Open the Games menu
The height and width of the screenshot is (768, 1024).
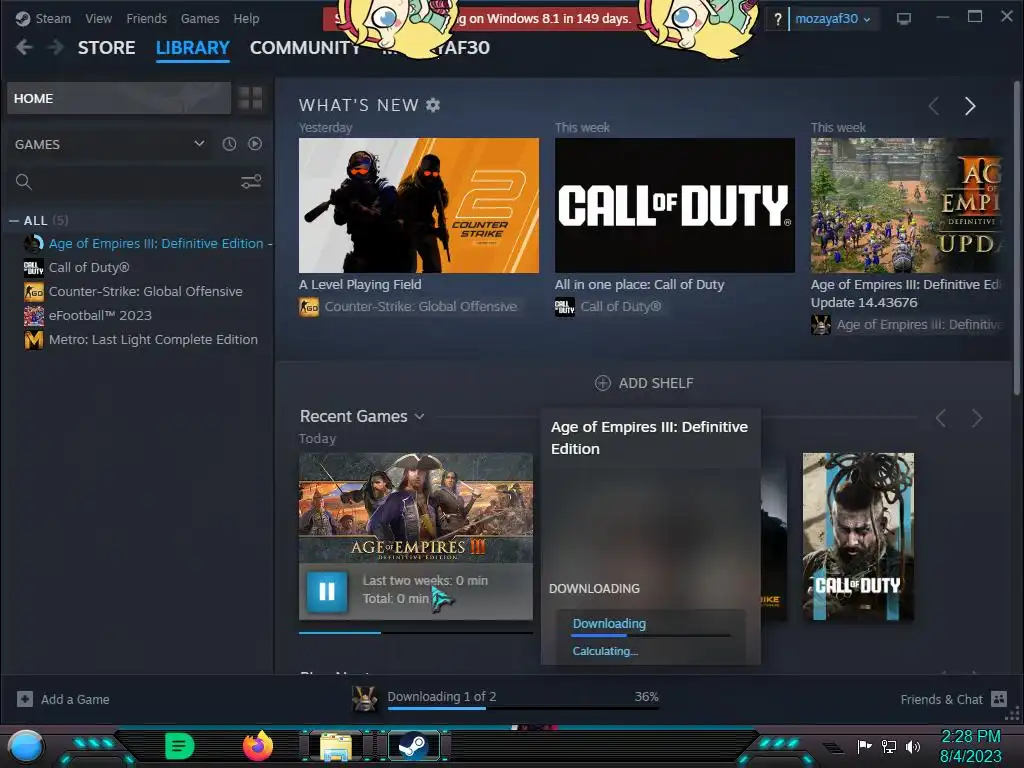200,18
